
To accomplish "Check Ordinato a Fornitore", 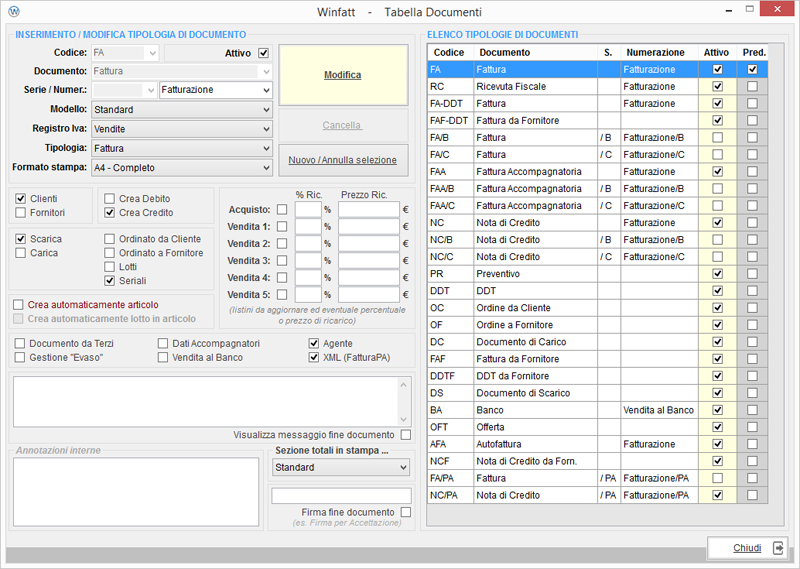I will 109,253.
